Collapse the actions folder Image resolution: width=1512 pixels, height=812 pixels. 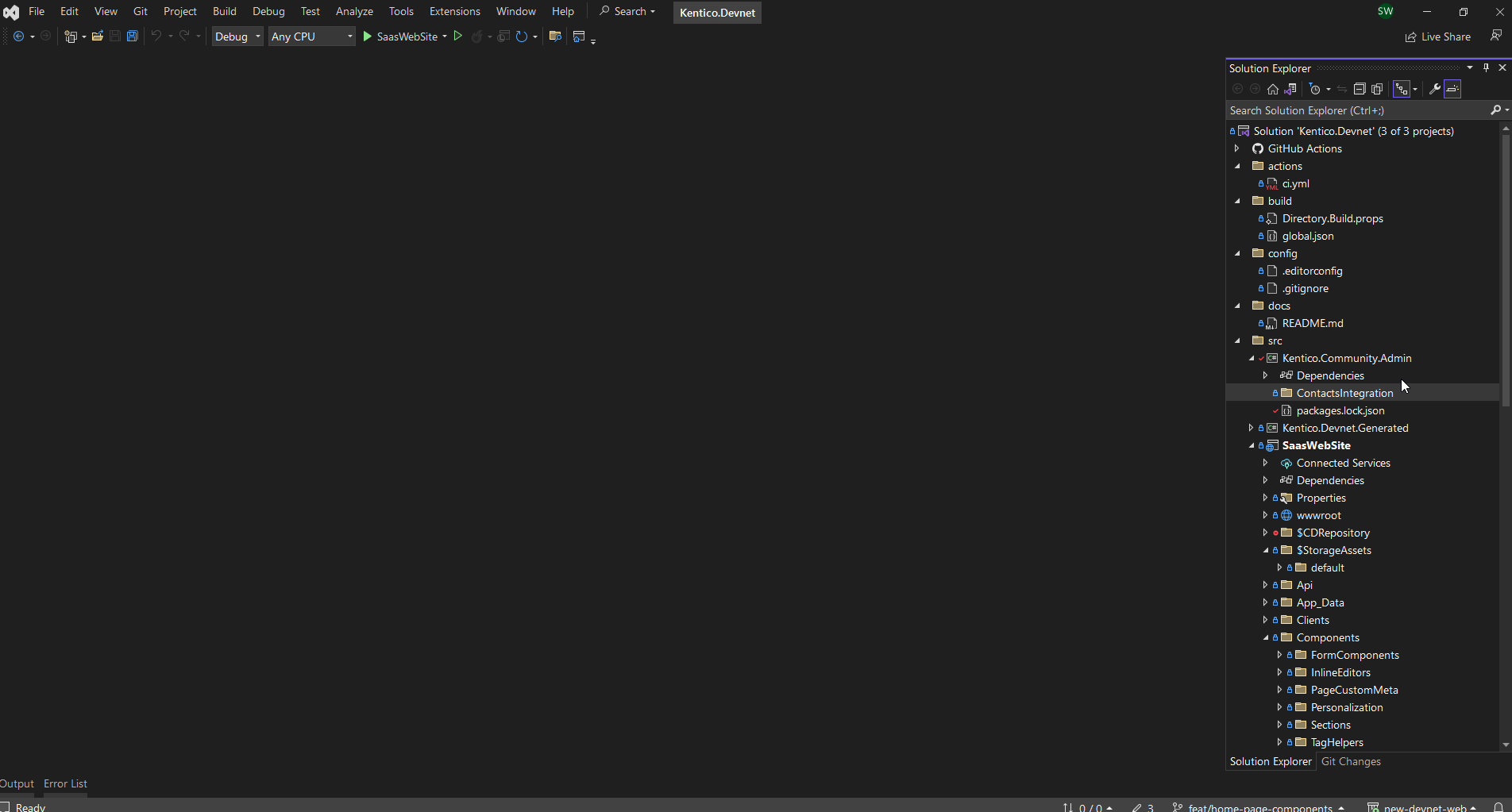[x=1237, y=166]
